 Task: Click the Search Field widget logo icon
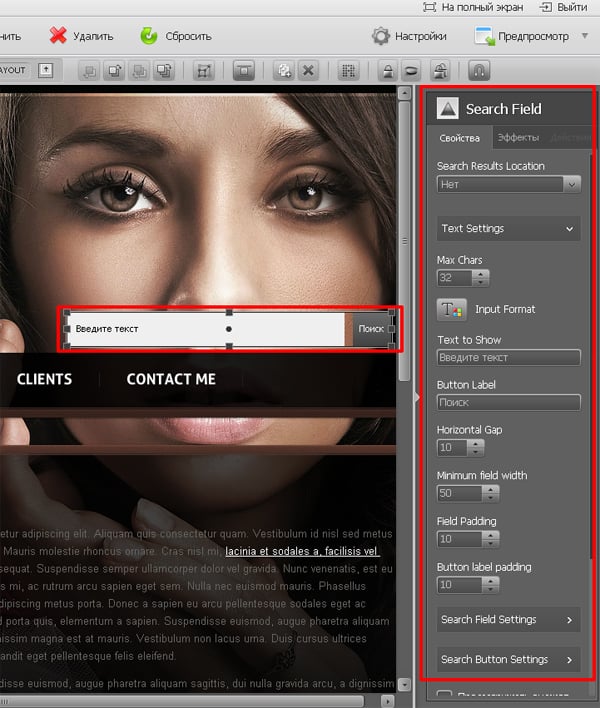click(x=449, y=109)
